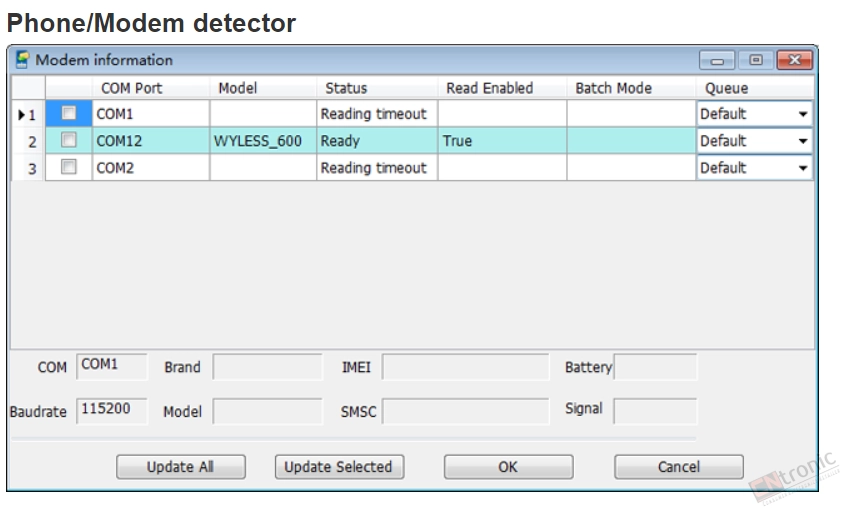Click the Status column header
The height and width of the screenshot is (510, 843).
[376, 88]
